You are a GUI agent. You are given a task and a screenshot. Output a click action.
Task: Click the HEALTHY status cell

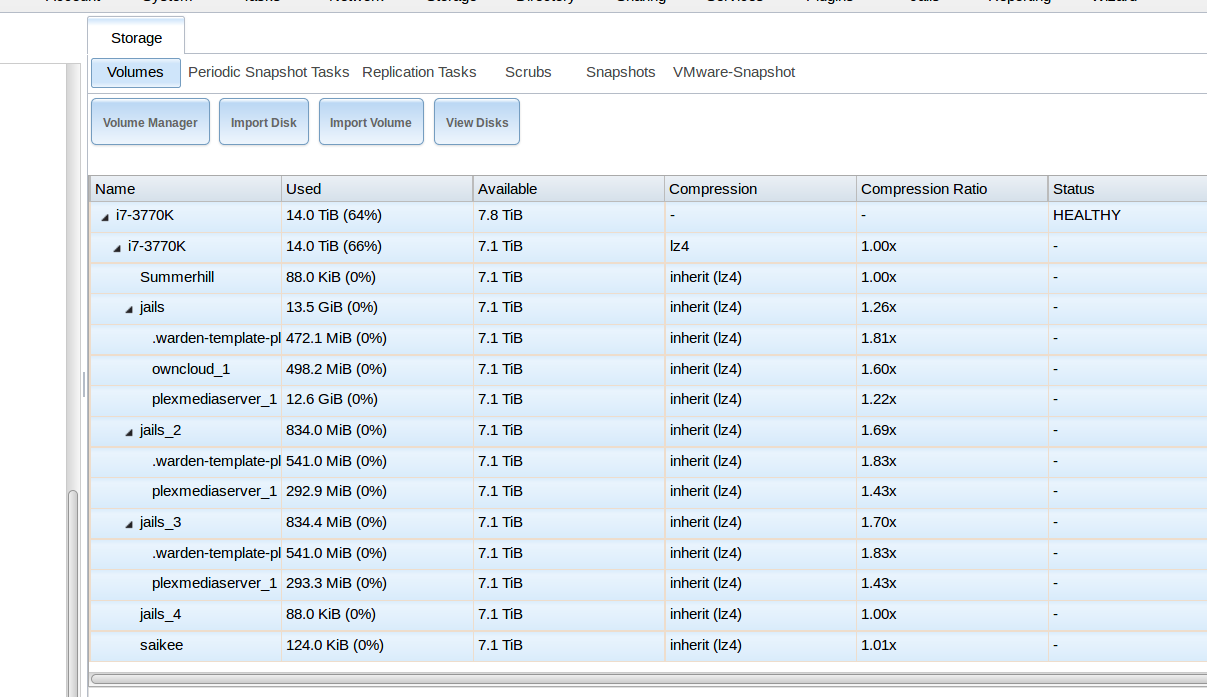pos(1086,215)
